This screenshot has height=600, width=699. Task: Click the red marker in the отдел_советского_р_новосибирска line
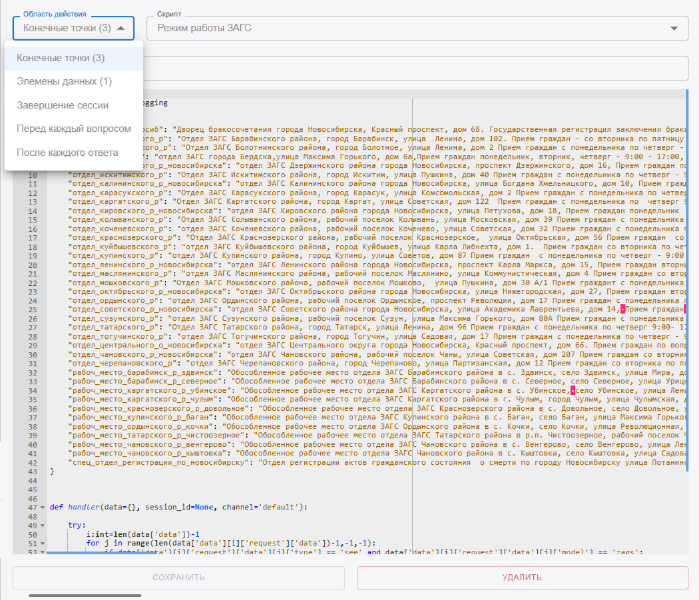pyautogui.click(x=622, y=310)
